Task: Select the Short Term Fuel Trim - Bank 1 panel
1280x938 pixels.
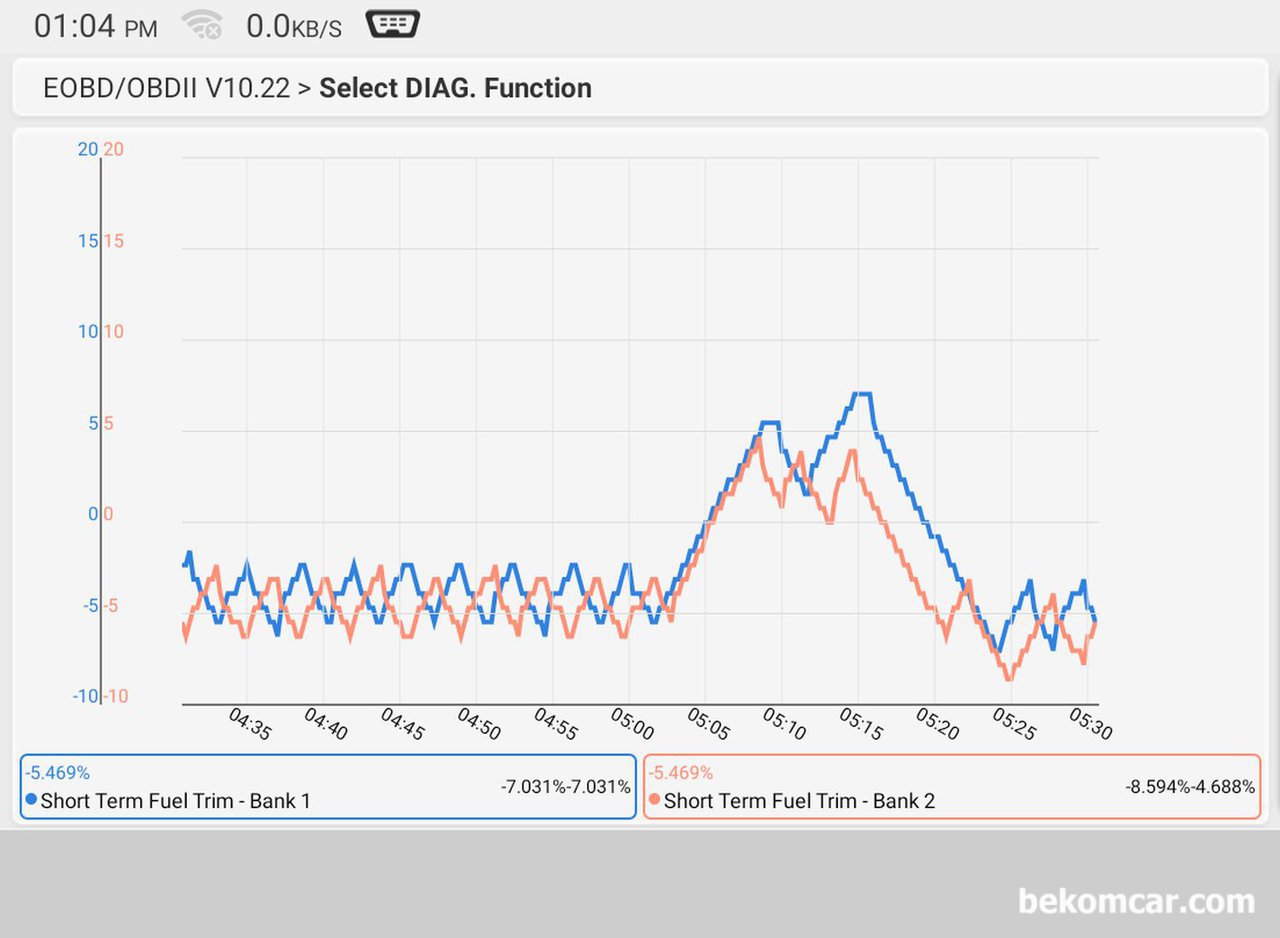Action: click(x=328, y=787)
